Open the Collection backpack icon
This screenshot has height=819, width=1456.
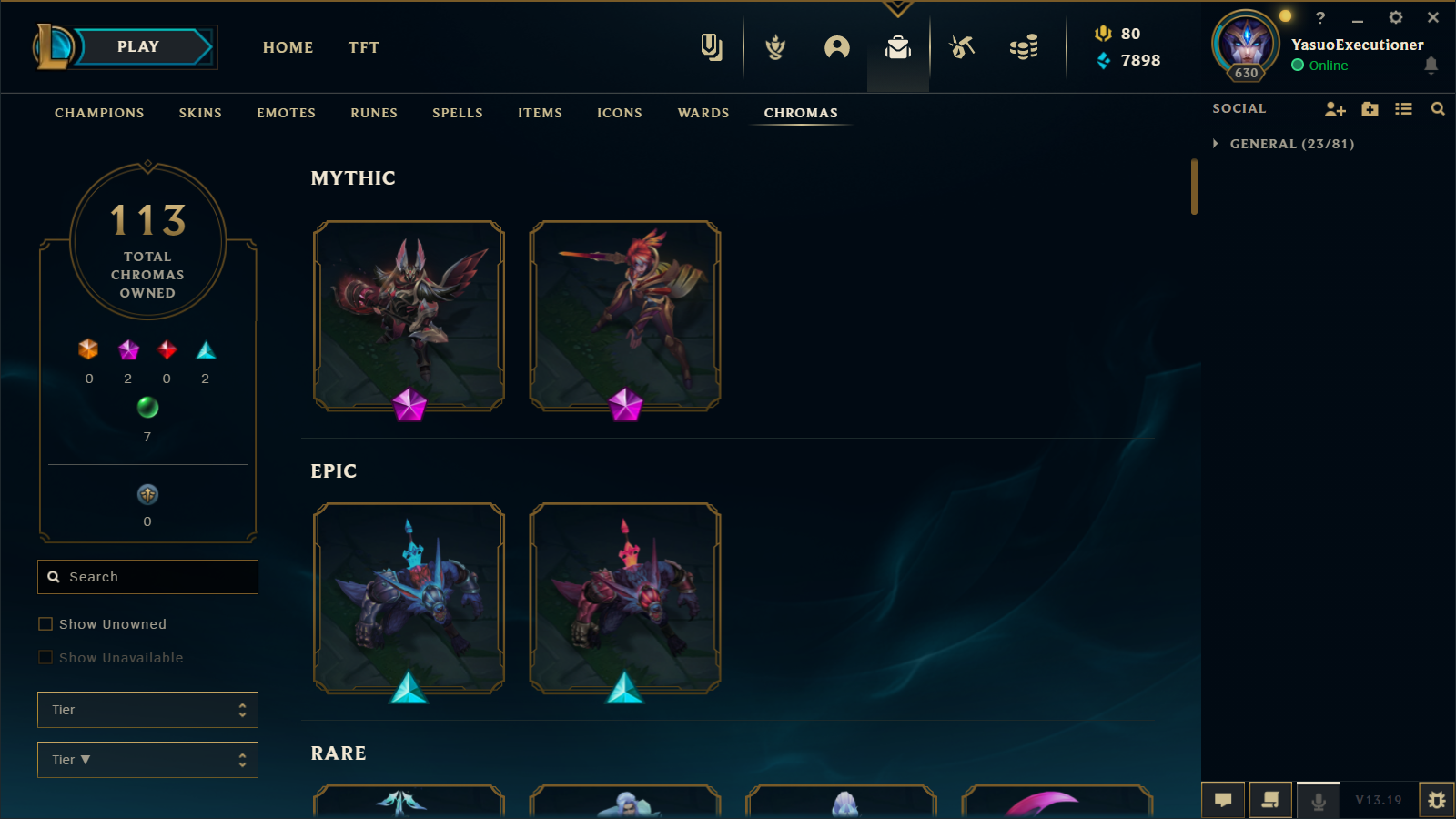click(898, 47)
